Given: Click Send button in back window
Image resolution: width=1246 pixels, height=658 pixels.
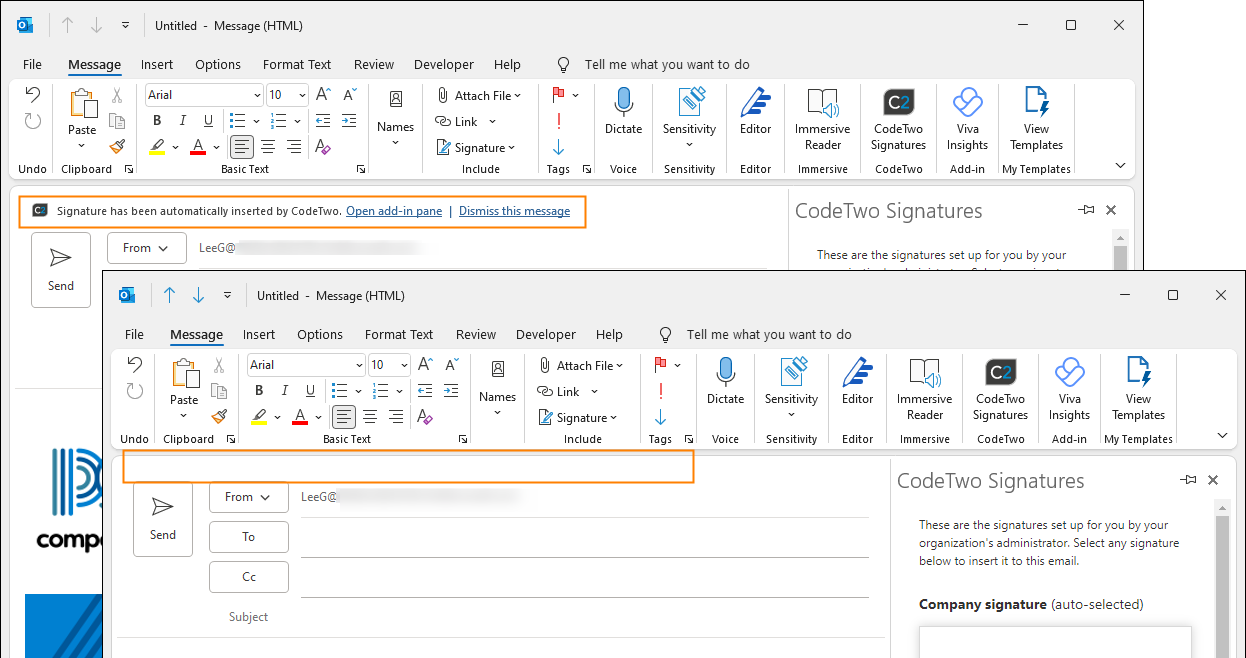Looking at the screenshot, I should point(61,270).
